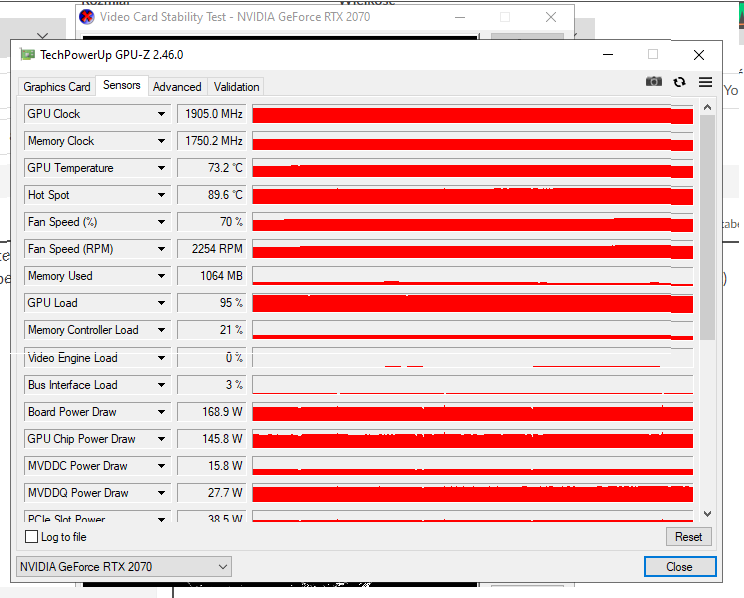
Task: Click the 15.8 W MVDDC Power value
Action: coord(212,466)
